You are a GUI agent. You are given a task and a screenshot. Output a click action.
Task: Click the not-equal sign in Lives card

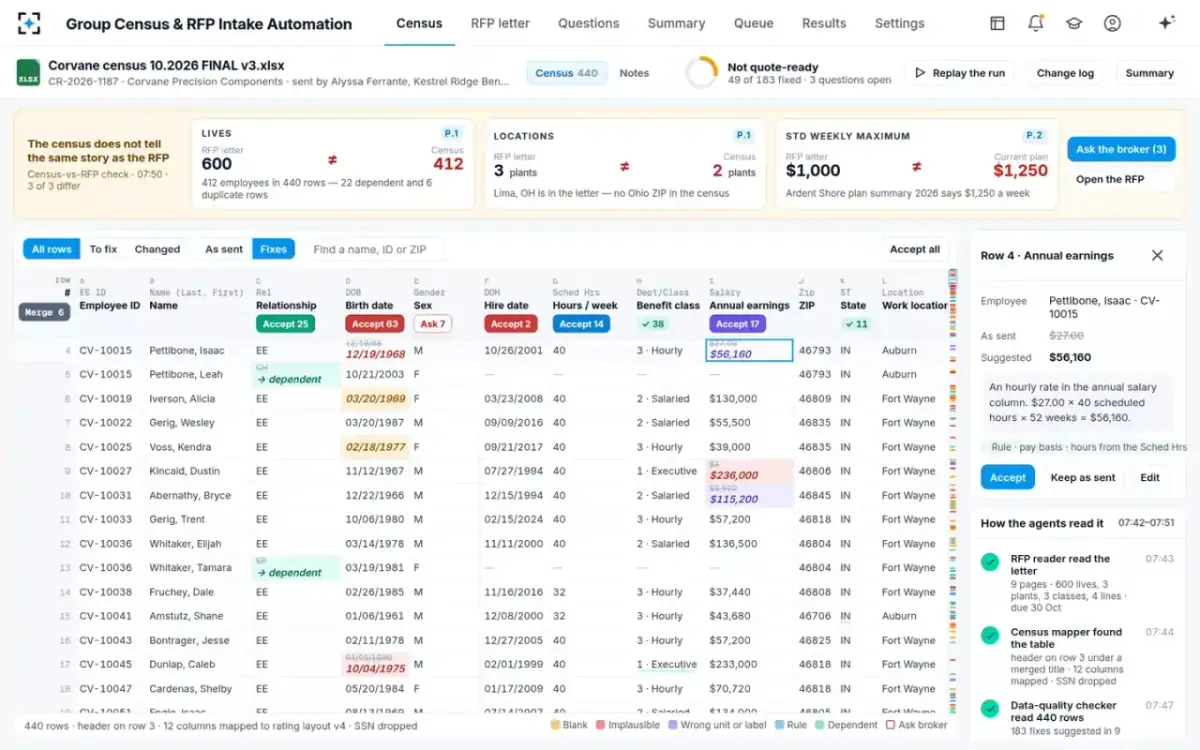pos(332,160)
